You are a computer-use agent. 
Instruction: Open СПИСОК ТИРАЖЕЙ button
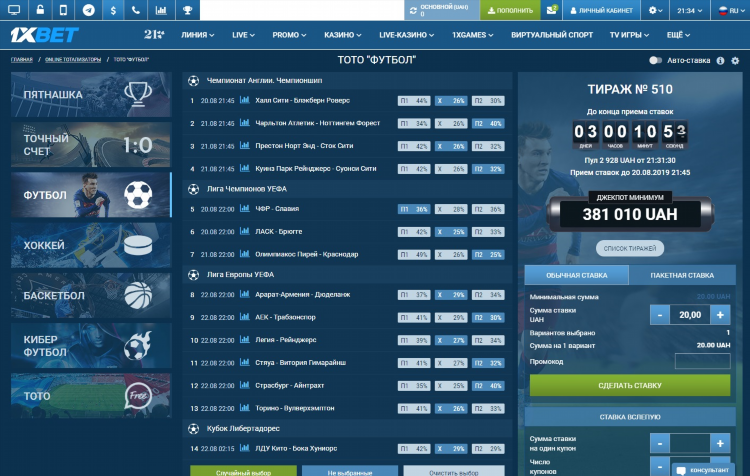point(630,248)
